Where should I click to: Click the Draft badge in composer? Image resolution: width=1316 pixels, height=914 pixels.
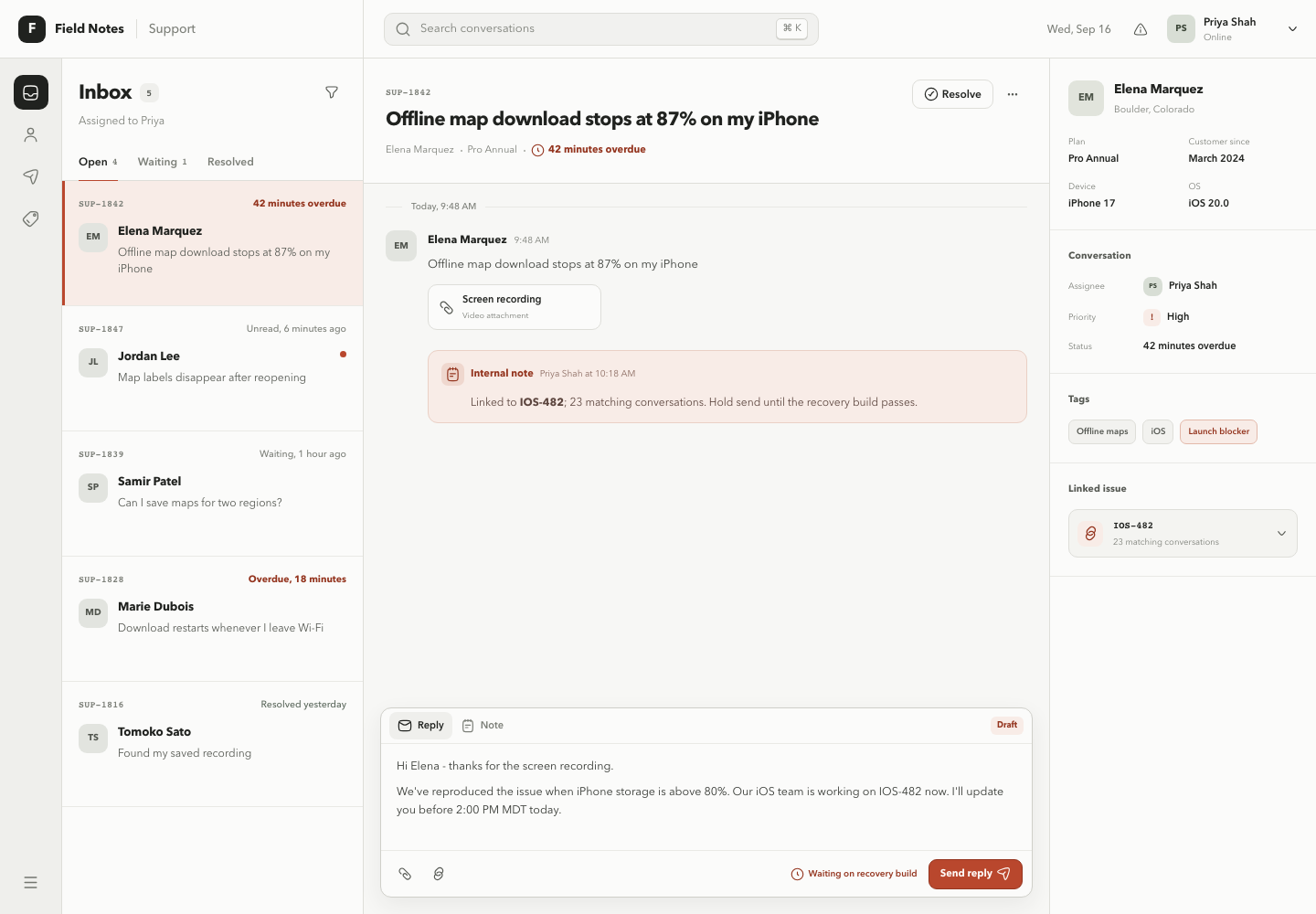tap(1007, 725)
